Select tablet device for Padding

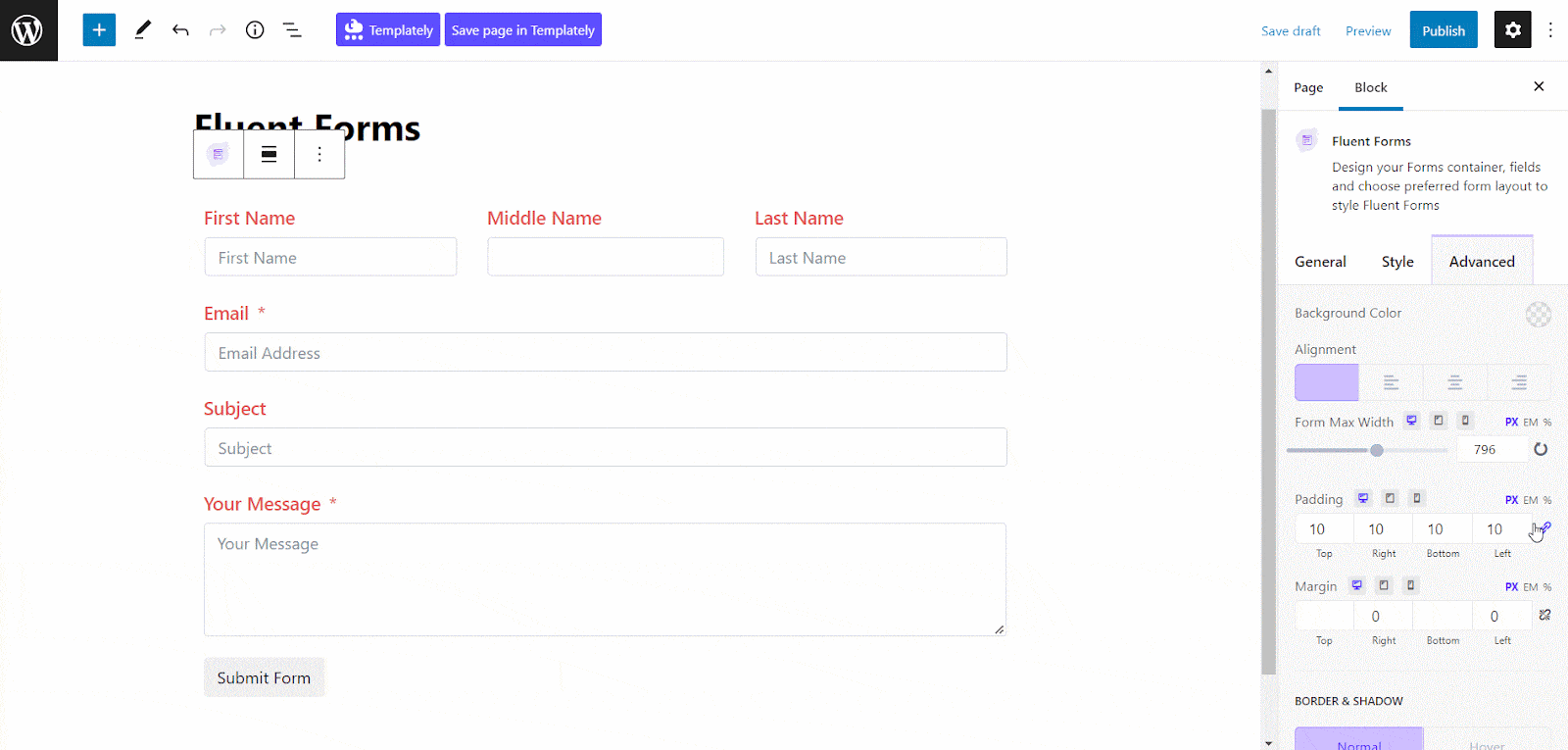[1390, 498]
